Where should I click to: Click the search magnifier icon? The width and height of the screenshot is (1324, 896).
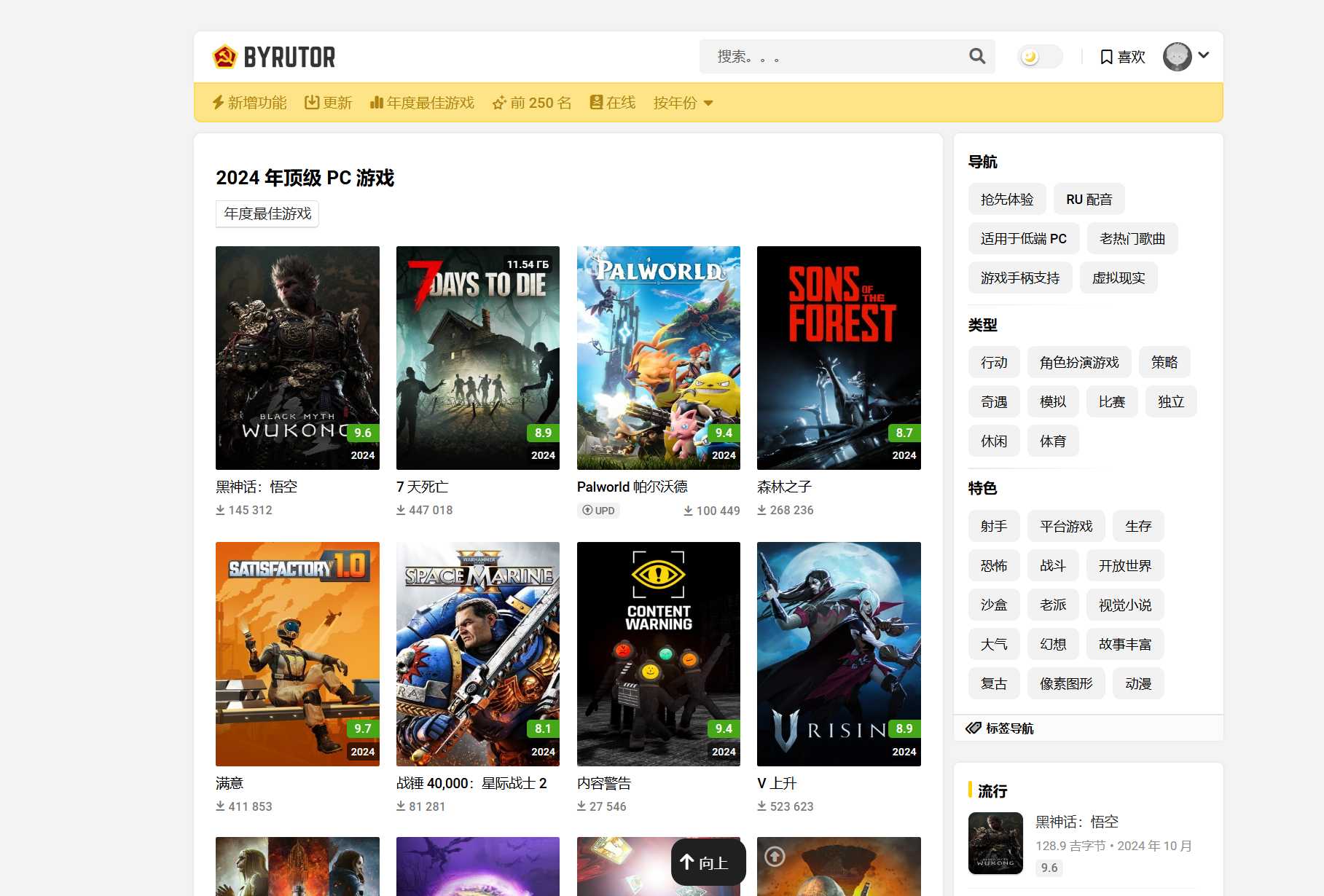point(976,56)
